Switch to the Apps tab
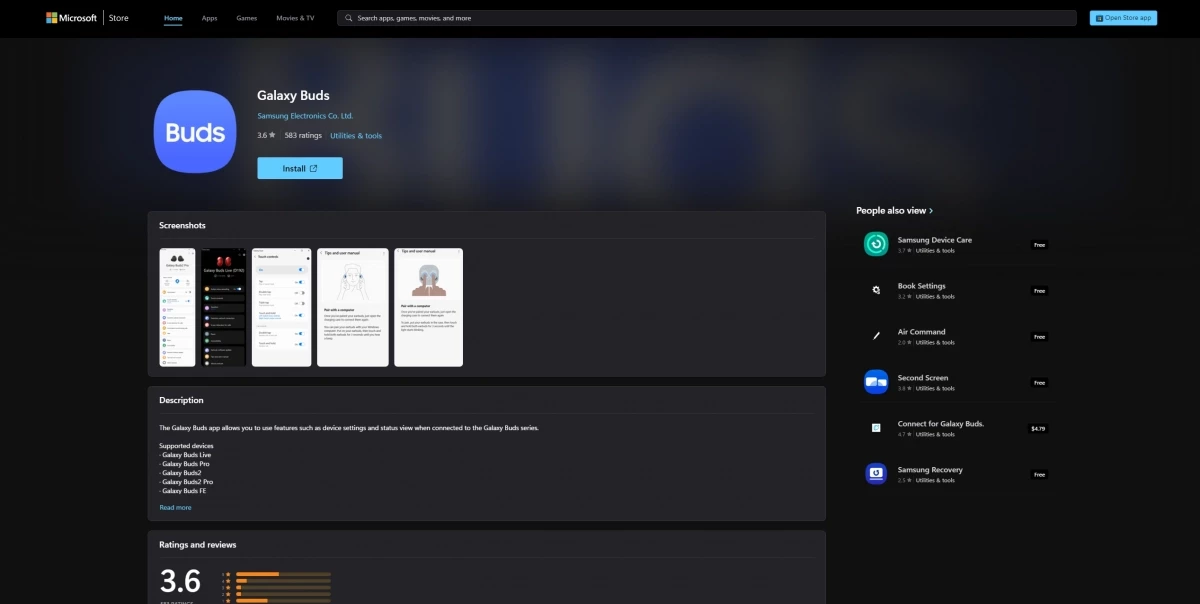This screenshot has height=604, width=1200. coord(209,18)
